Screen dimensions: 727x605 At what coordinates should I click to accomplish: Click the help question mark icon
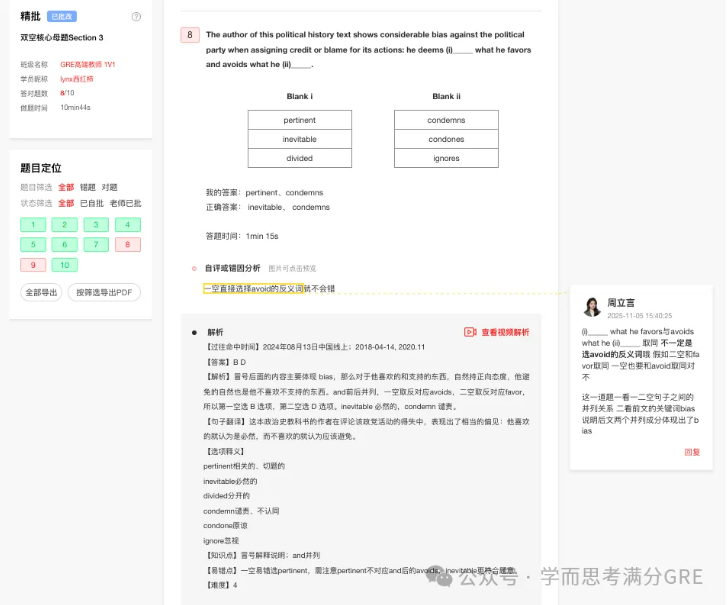136,17
